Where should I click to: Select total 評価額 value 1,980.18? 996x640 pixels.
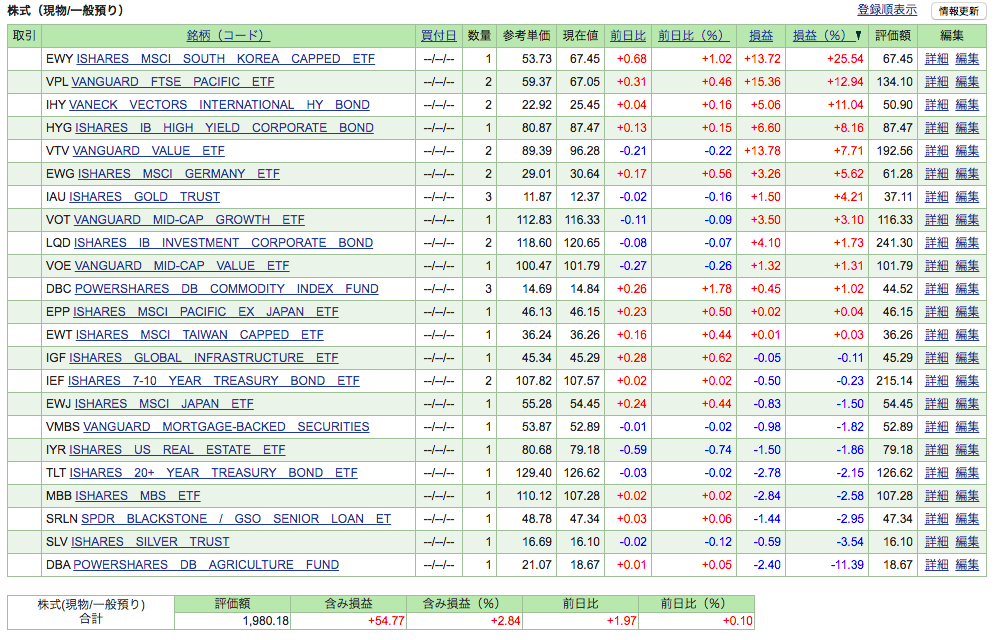click(266, 620)
